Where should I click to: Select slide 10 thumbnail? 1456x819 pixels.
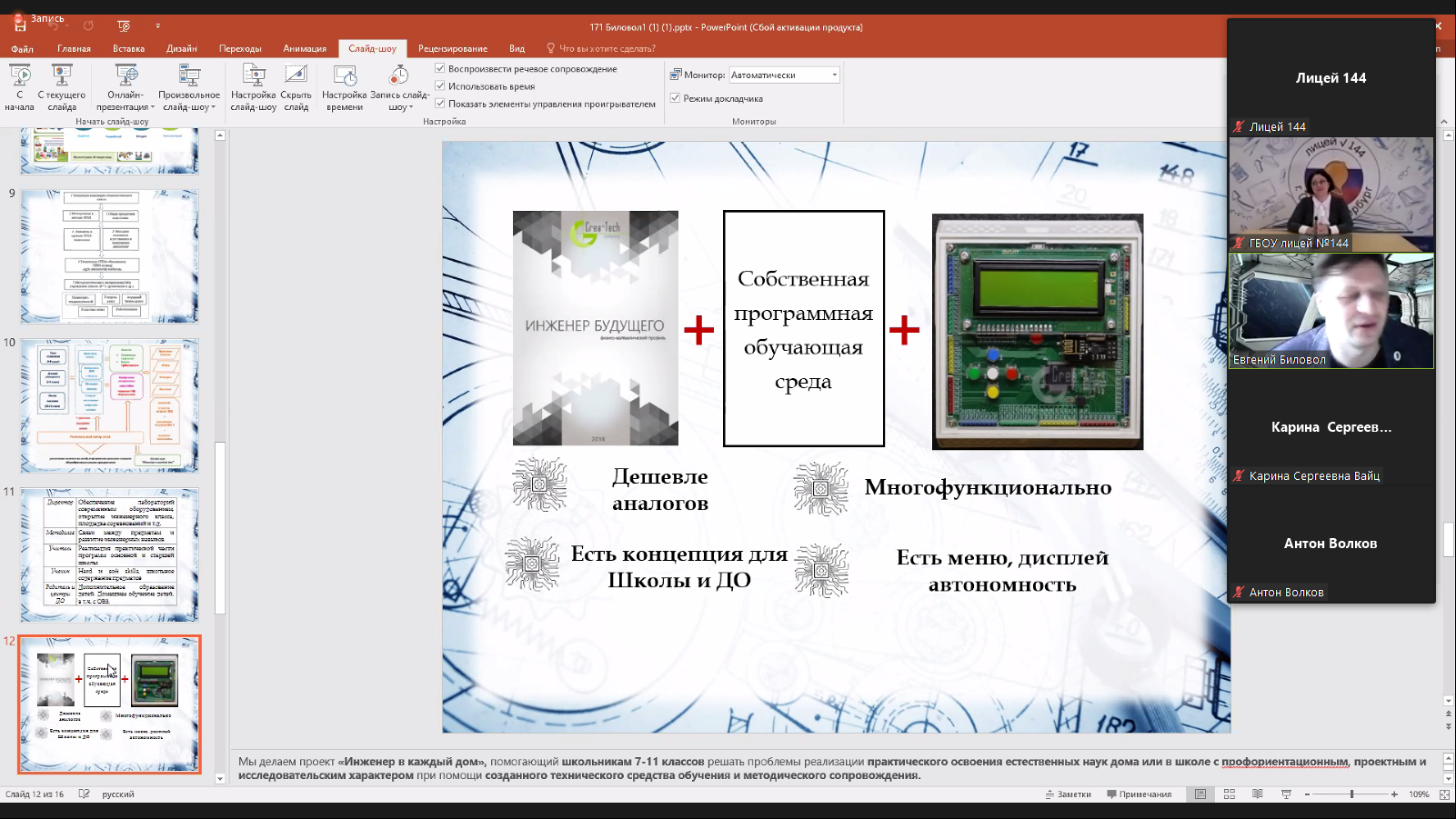click(x=110, y=405)
